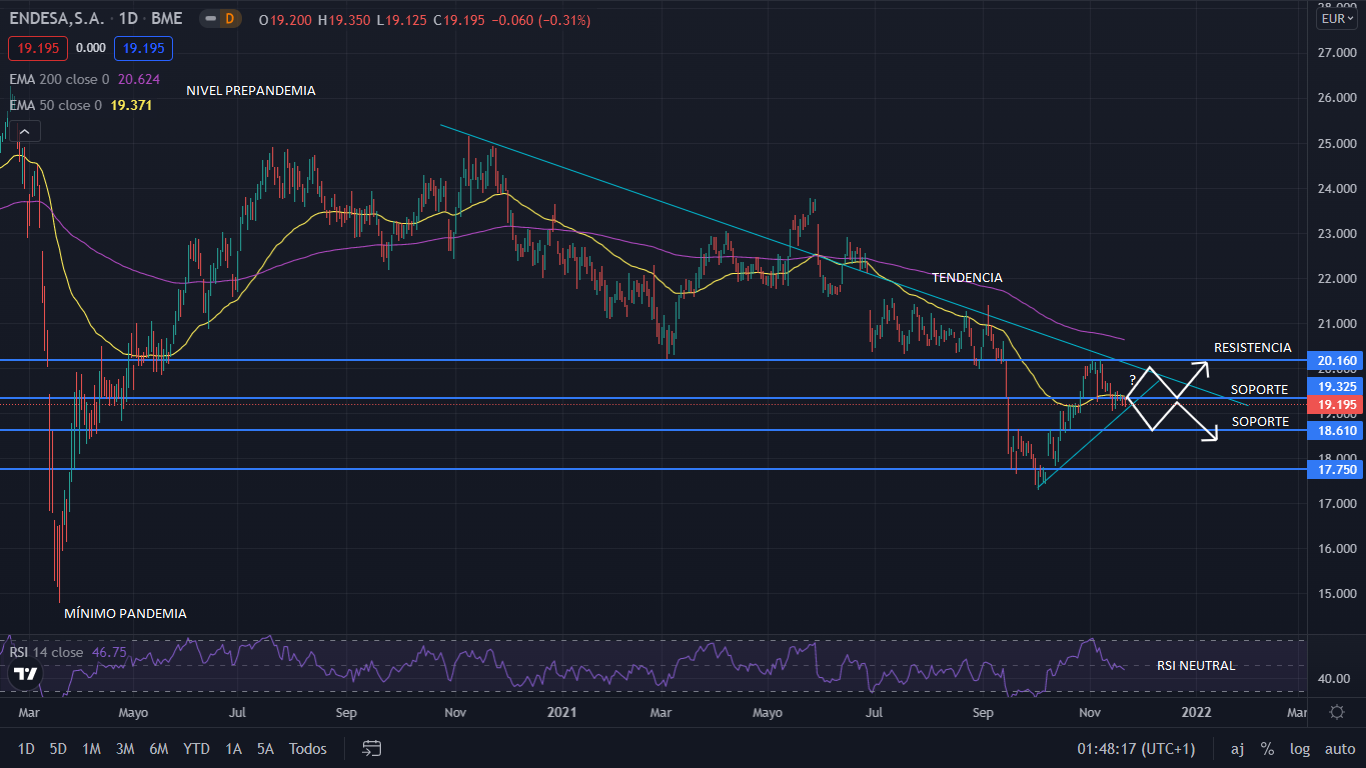Select the EMA 200 indicator legend

point(60,79)
